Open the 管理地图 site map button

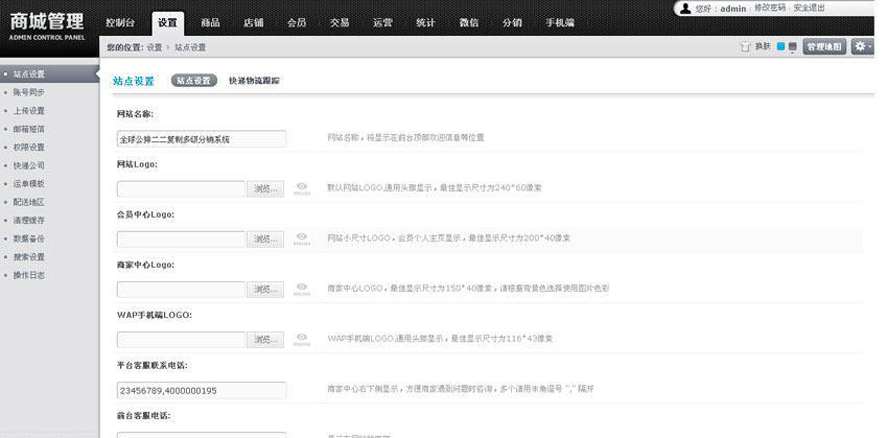[825, 47]
